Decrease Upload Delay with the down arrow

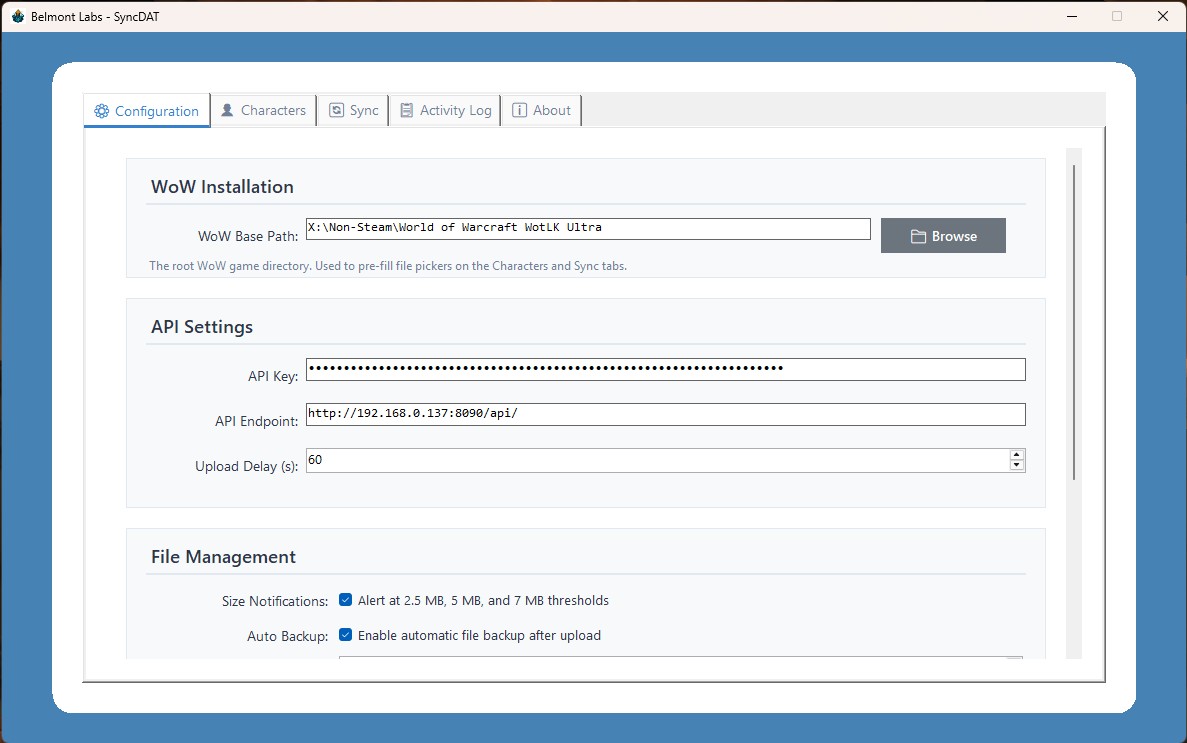[x=1017, y=465]
